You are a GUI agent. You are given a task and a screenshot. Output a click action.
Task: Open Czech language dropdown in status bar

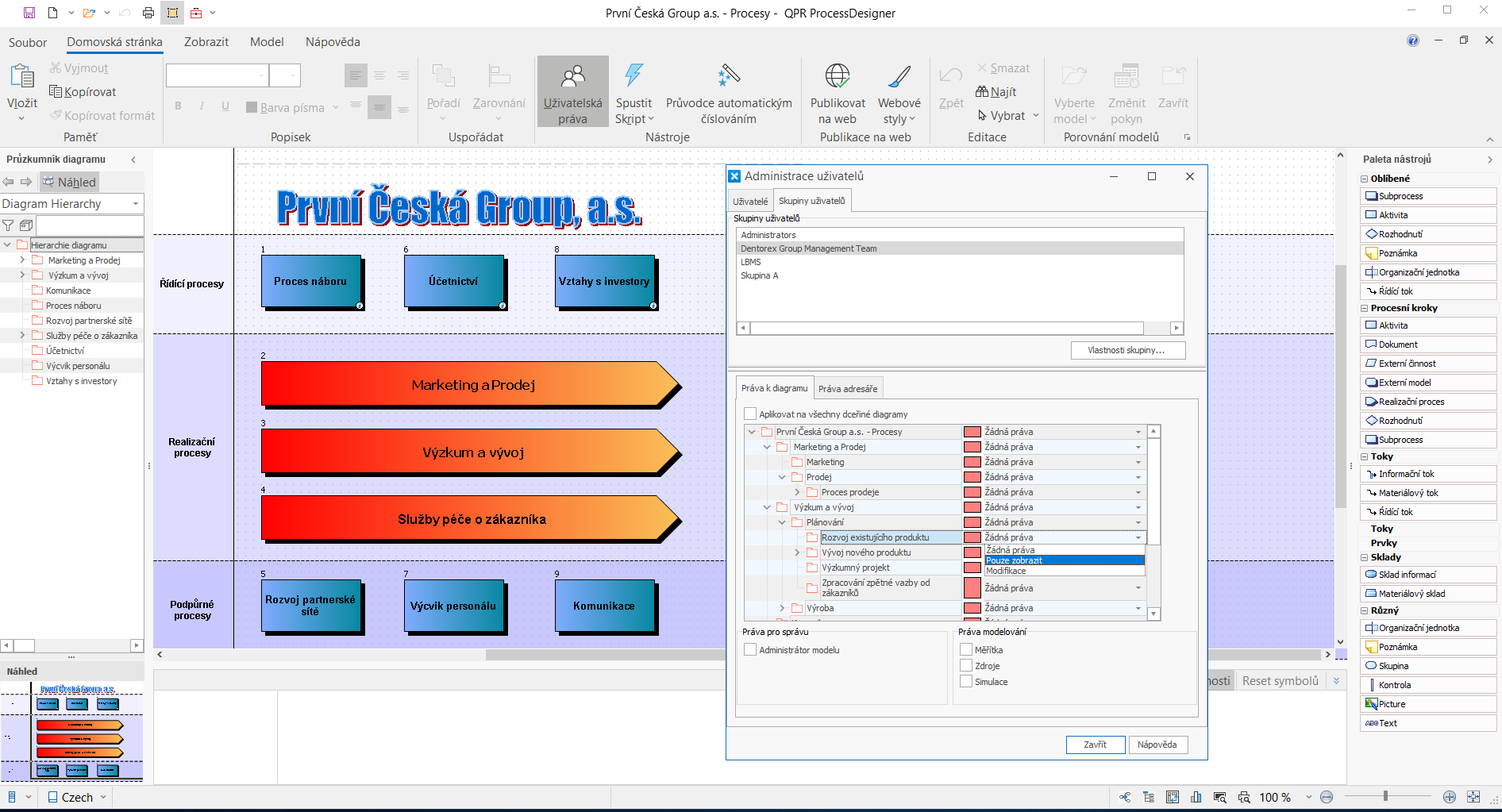tap(103, 797)
